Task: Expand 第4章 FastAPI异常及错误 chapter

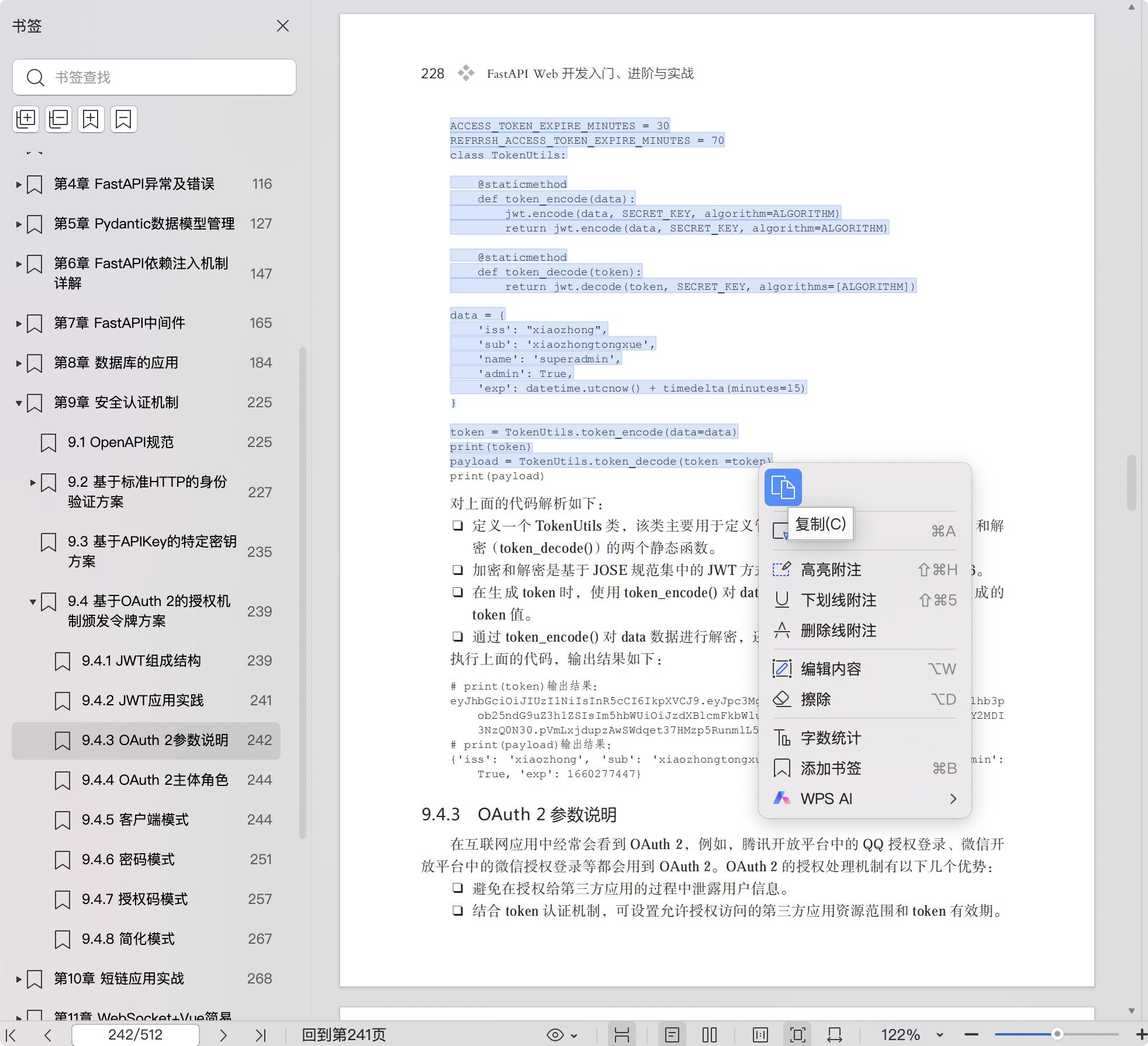Action: pyautogui.click(x=19, y=185)
